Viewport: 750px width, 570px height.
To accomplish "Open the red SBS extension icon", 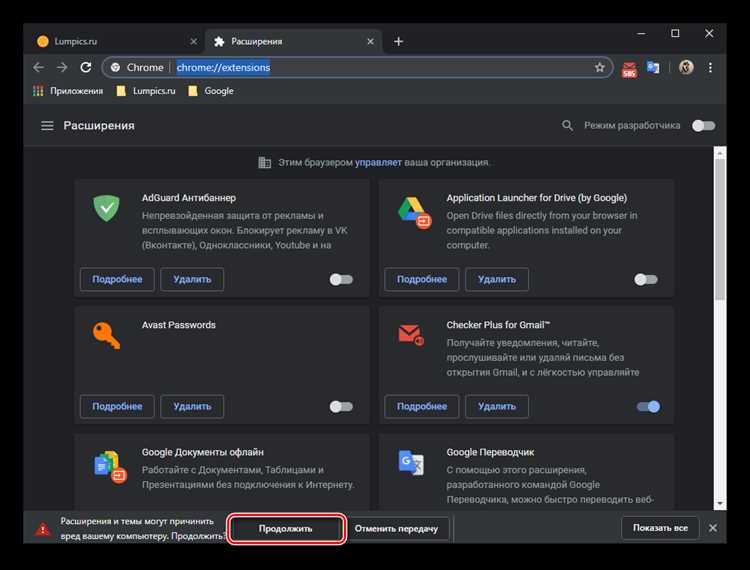I will pyautogui.click(x=629, y=69).
